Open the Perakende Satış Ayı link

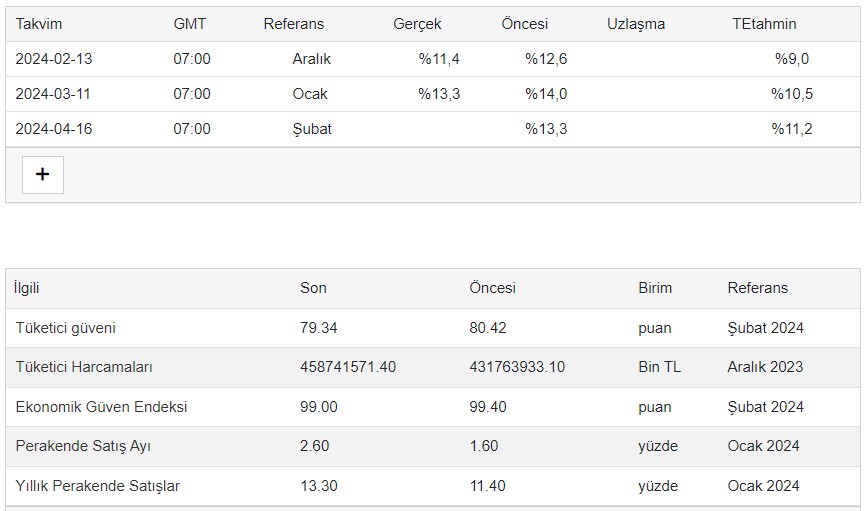(83, 446)
